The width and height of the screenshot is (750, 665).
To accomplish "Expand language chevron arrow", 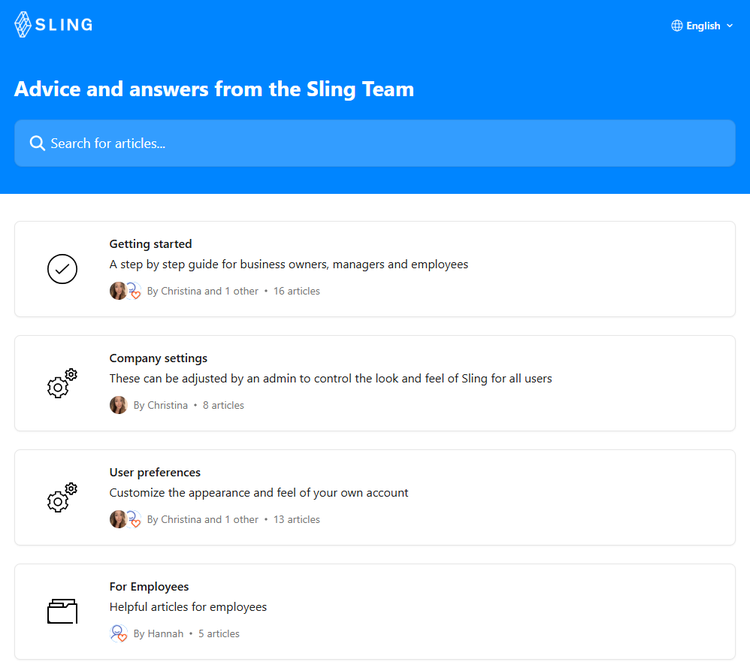I will pyautogui.click(x=729, y=26).
